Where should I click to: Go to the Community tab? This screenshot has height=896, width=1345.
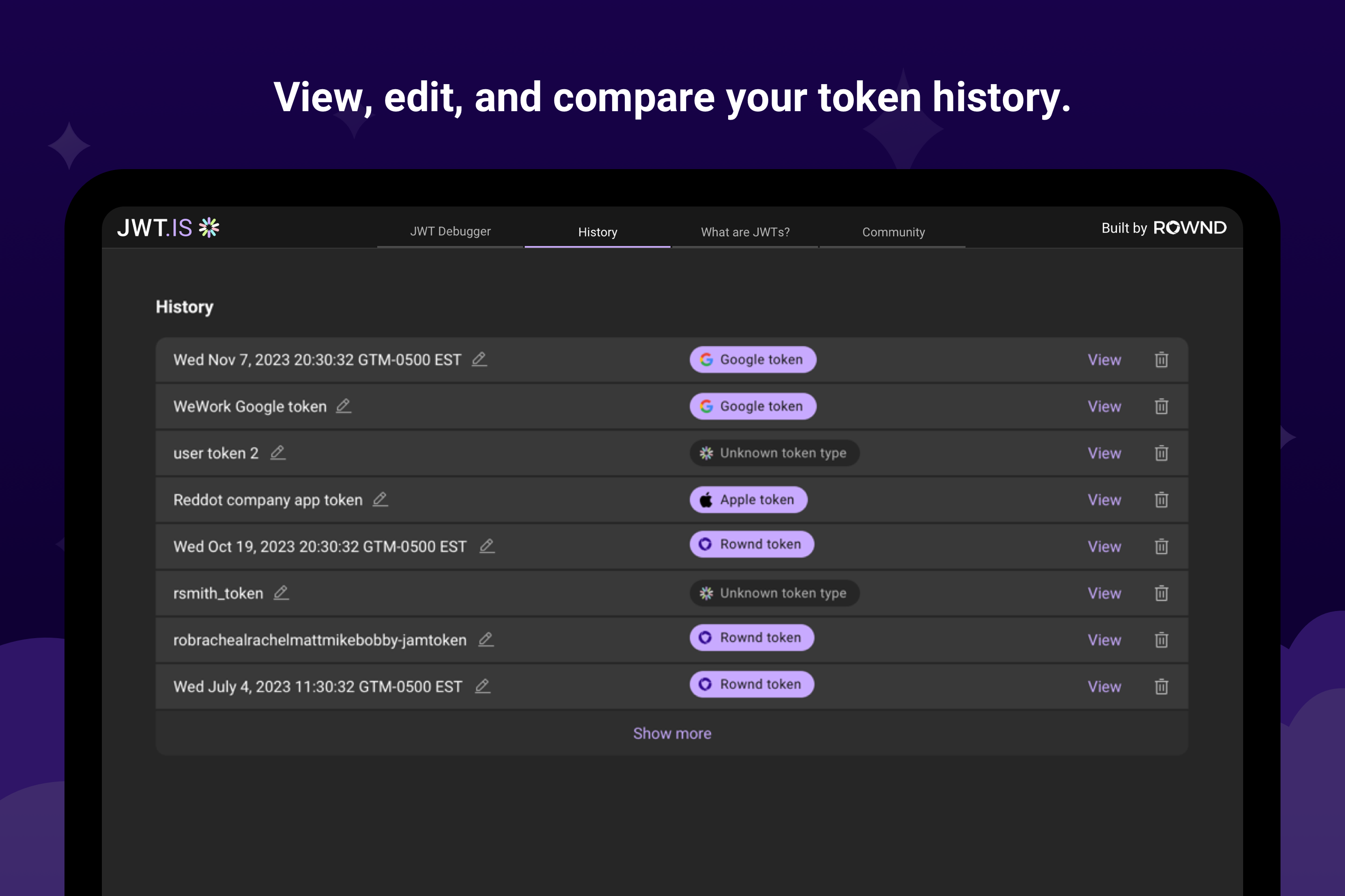pyautogui.click(x=893, y=232)
